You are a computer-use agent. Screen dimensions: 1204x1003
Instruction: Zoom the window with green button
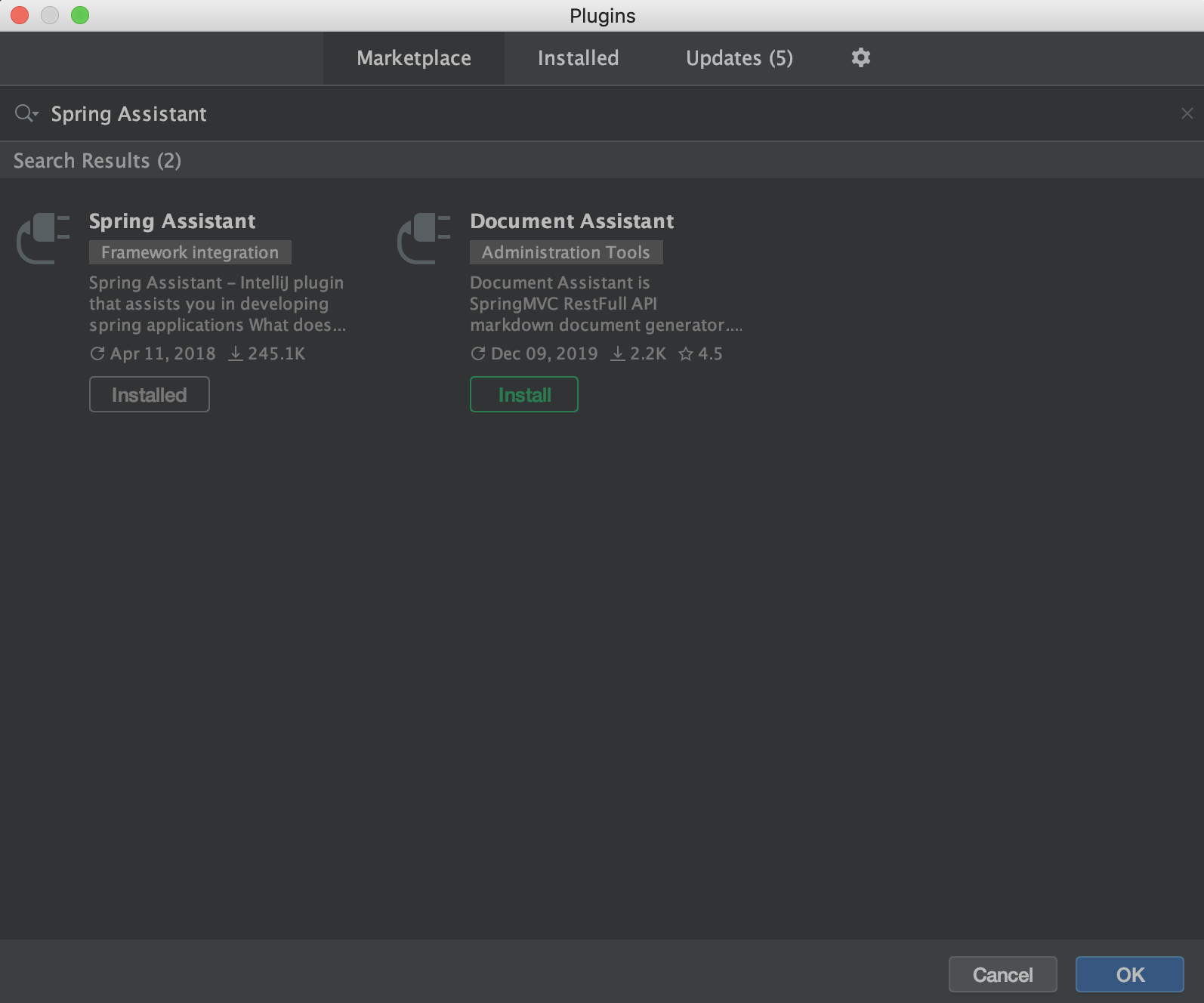80,15
